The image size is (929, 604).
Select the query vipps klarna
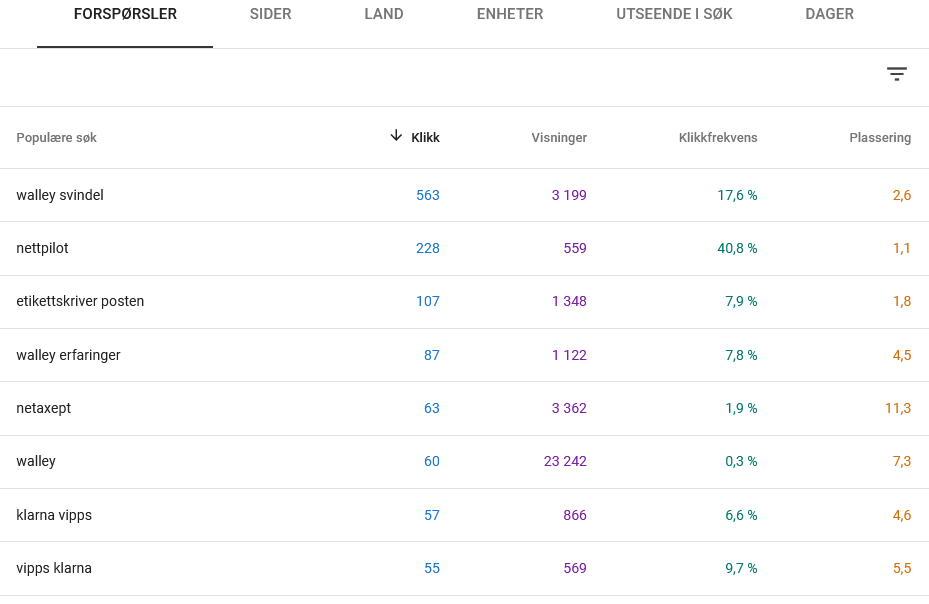click(x=54, y=568)
